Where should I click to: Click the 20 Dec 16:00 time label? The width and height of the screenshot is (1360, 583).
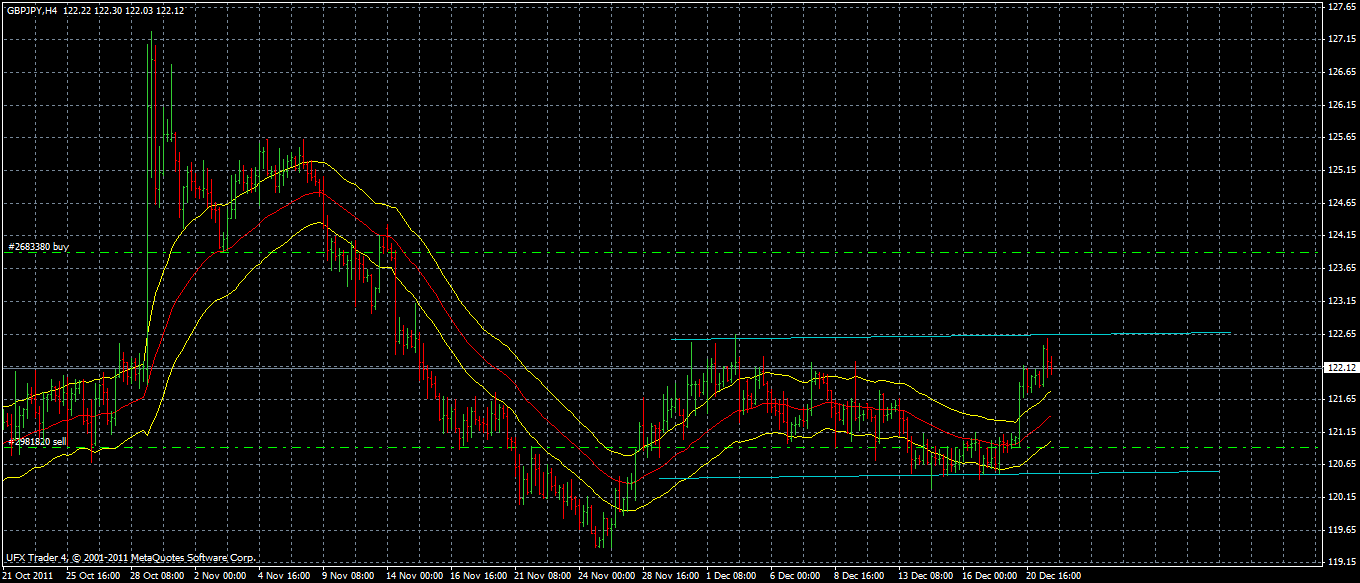(1053, 576)
